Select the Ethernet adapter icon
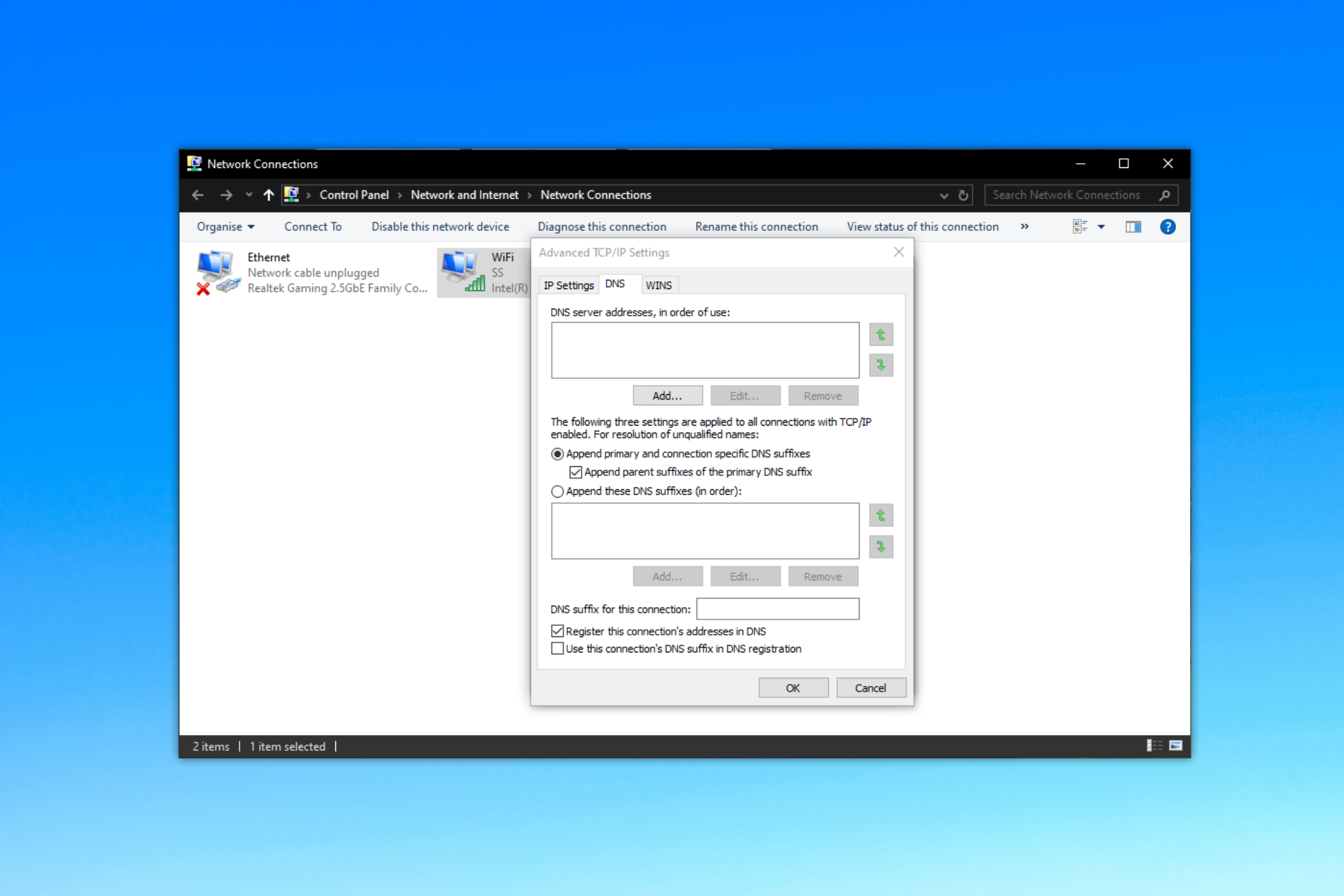 click(x=218, y=272)
